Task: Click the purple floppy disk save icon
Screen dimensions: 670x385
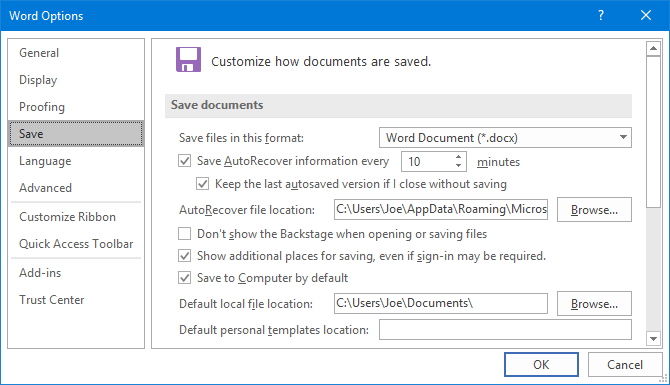Action: 188,60
